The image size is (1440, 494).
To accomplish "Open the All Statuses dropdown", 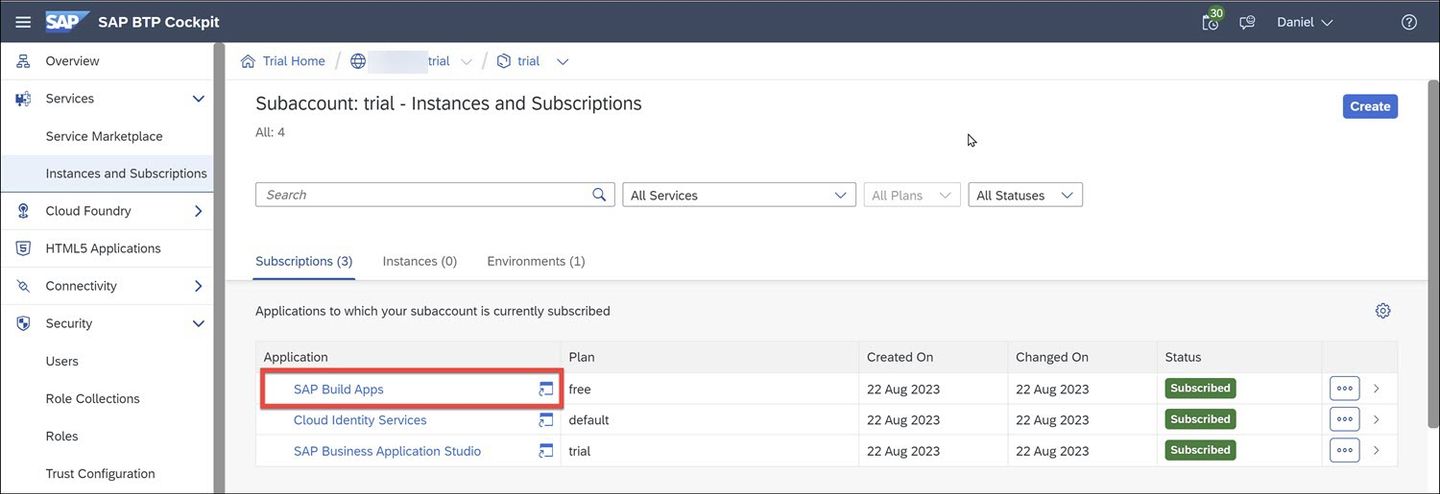I will 1025,195.
